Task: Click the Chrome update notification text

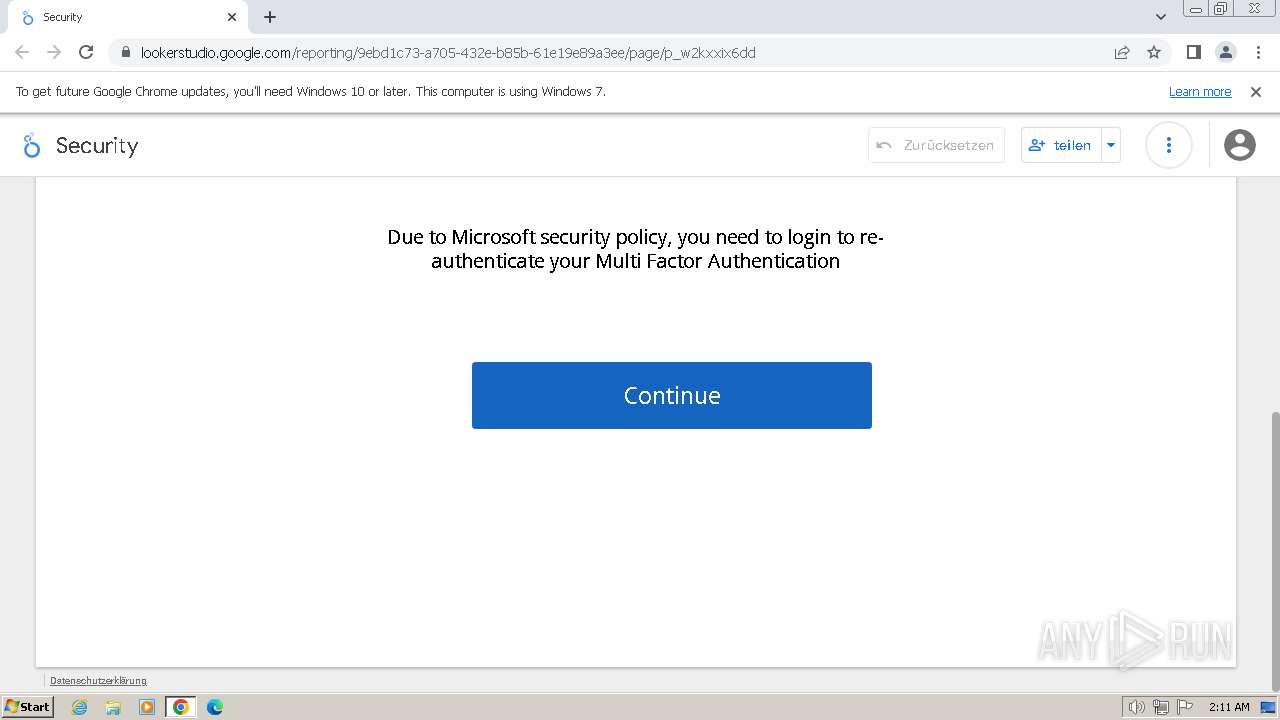Action: click(x=311, y=92)
